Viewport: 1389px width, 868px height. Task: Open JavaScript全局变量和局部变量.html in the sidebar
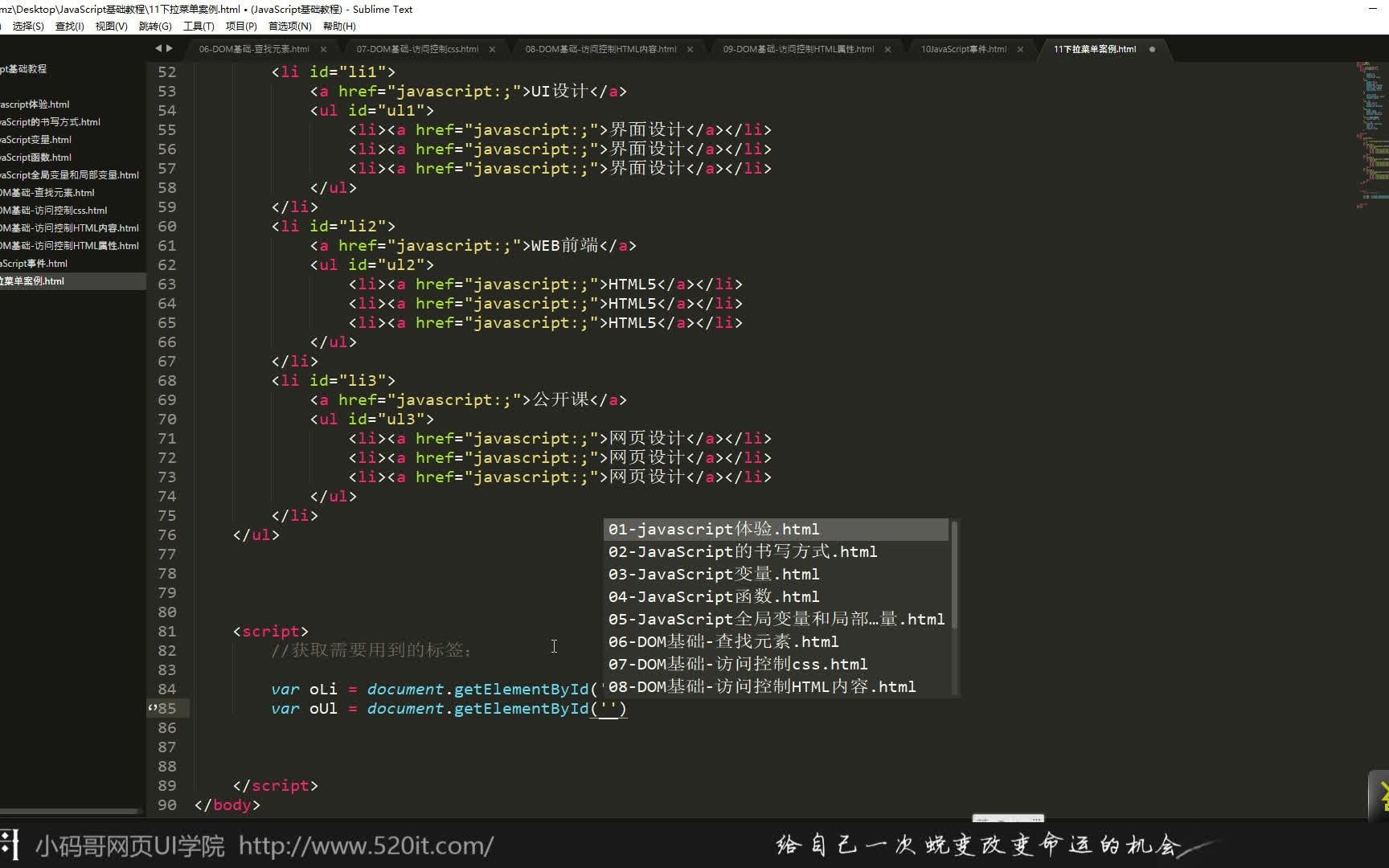click(x=69, y=175)
